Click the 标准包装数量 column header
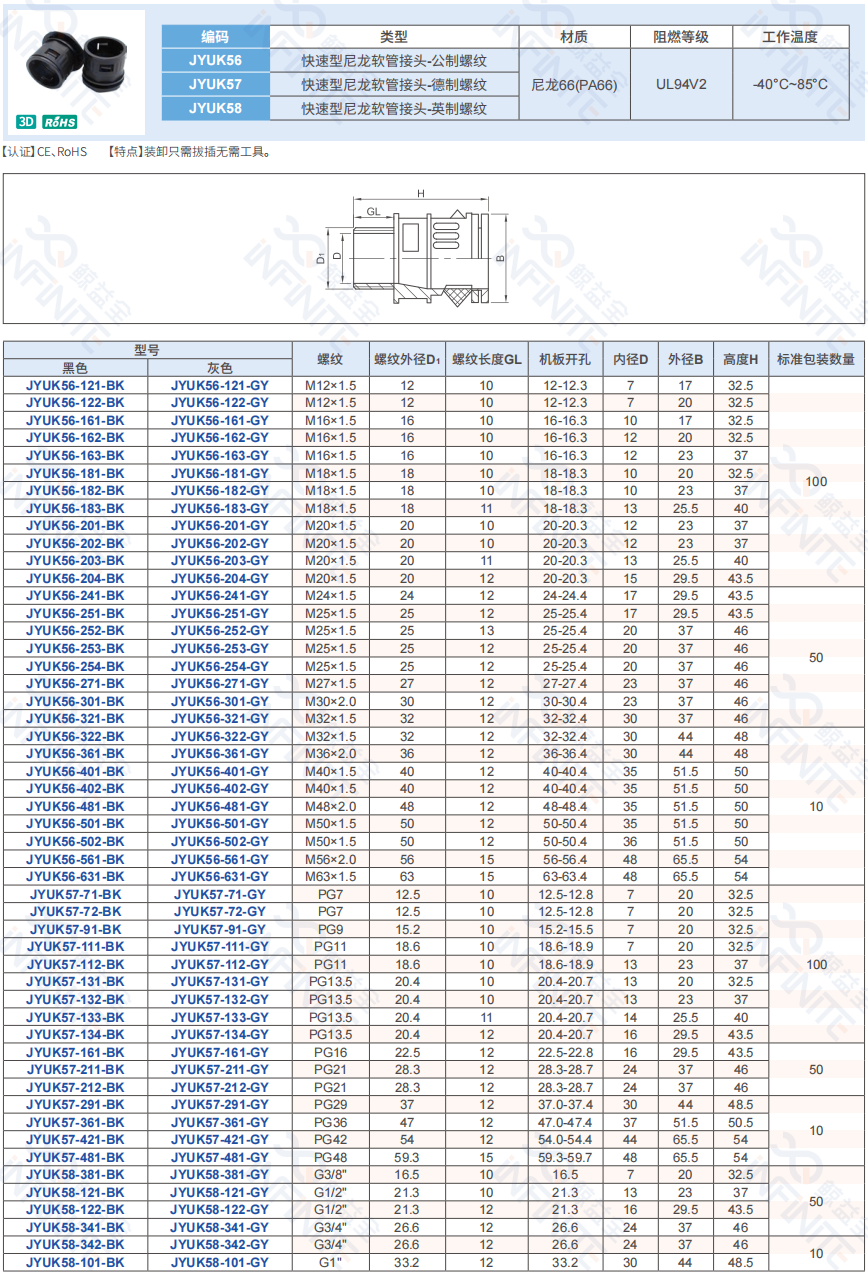 tap(816, 358)
